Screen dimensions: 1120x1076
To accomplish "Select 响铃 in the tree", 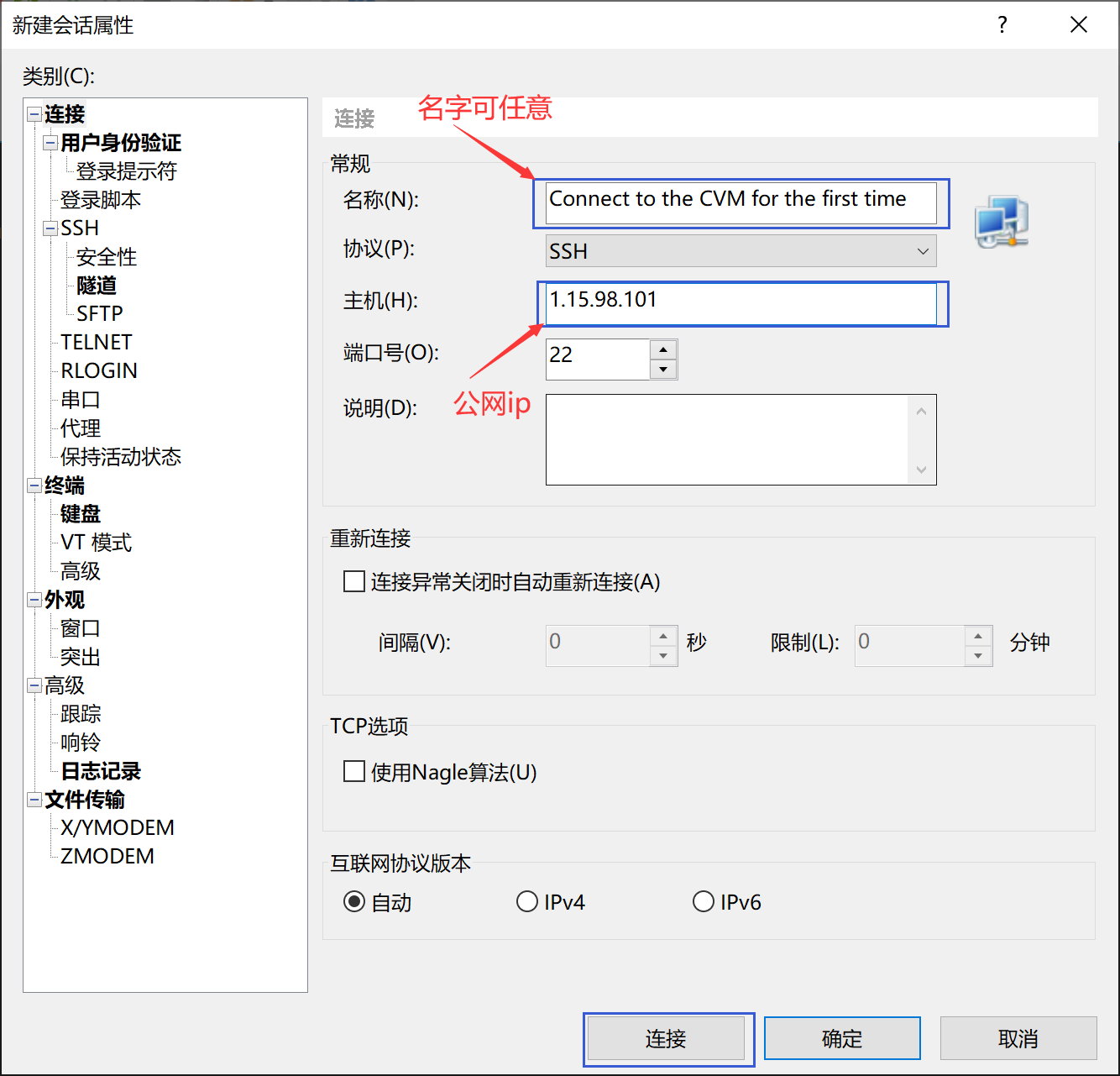I will point(81,743).
